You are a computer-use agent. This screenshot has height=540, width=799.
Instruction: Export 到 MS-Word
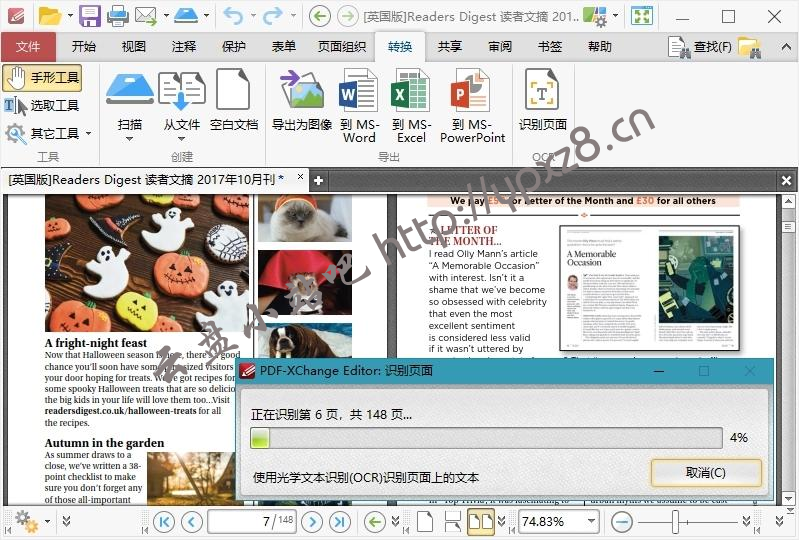pyautogui.click(x=359, y=106)
